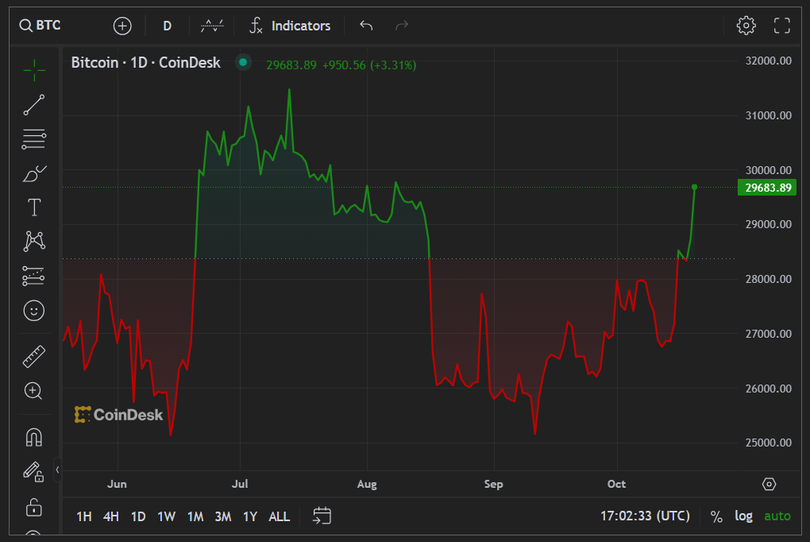Open prediction and measurement tools
810x542 pixels.
[x=34, y=276]
